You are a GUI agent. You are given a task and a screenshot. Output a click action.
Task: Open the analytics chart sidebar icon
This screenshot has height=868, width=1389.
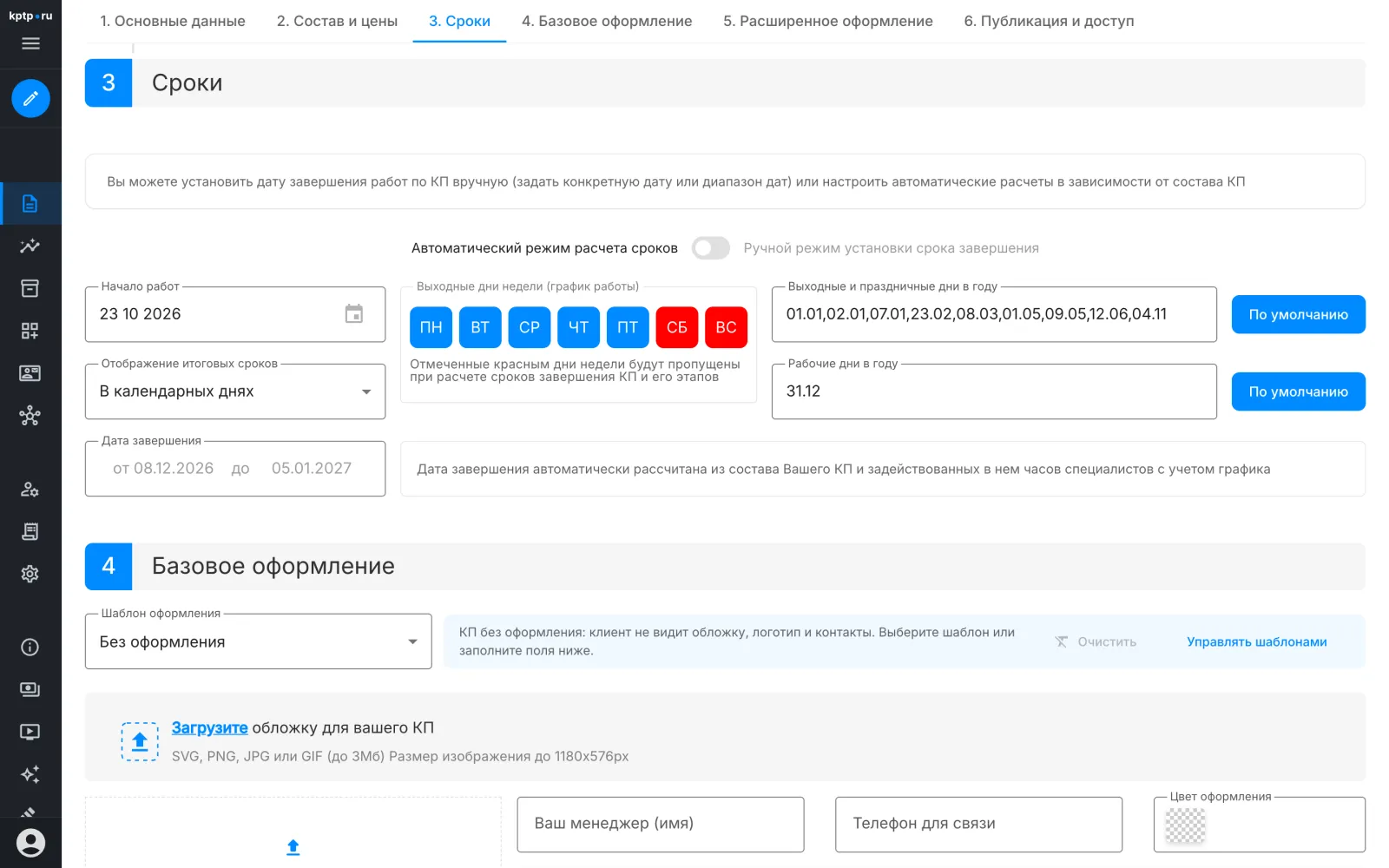[x=30, y=247]
